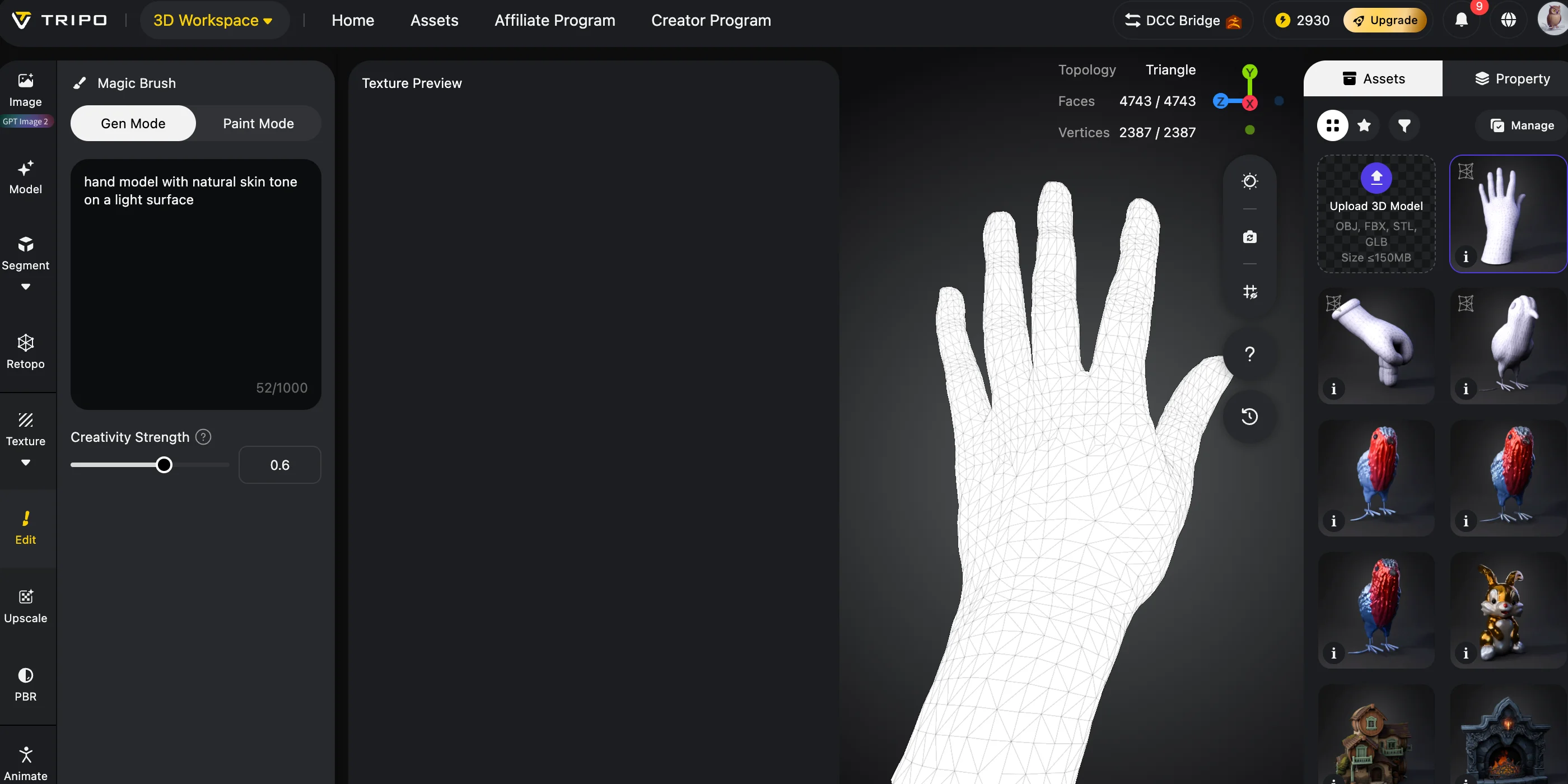Open Affiliate Program page

point(554,20)
